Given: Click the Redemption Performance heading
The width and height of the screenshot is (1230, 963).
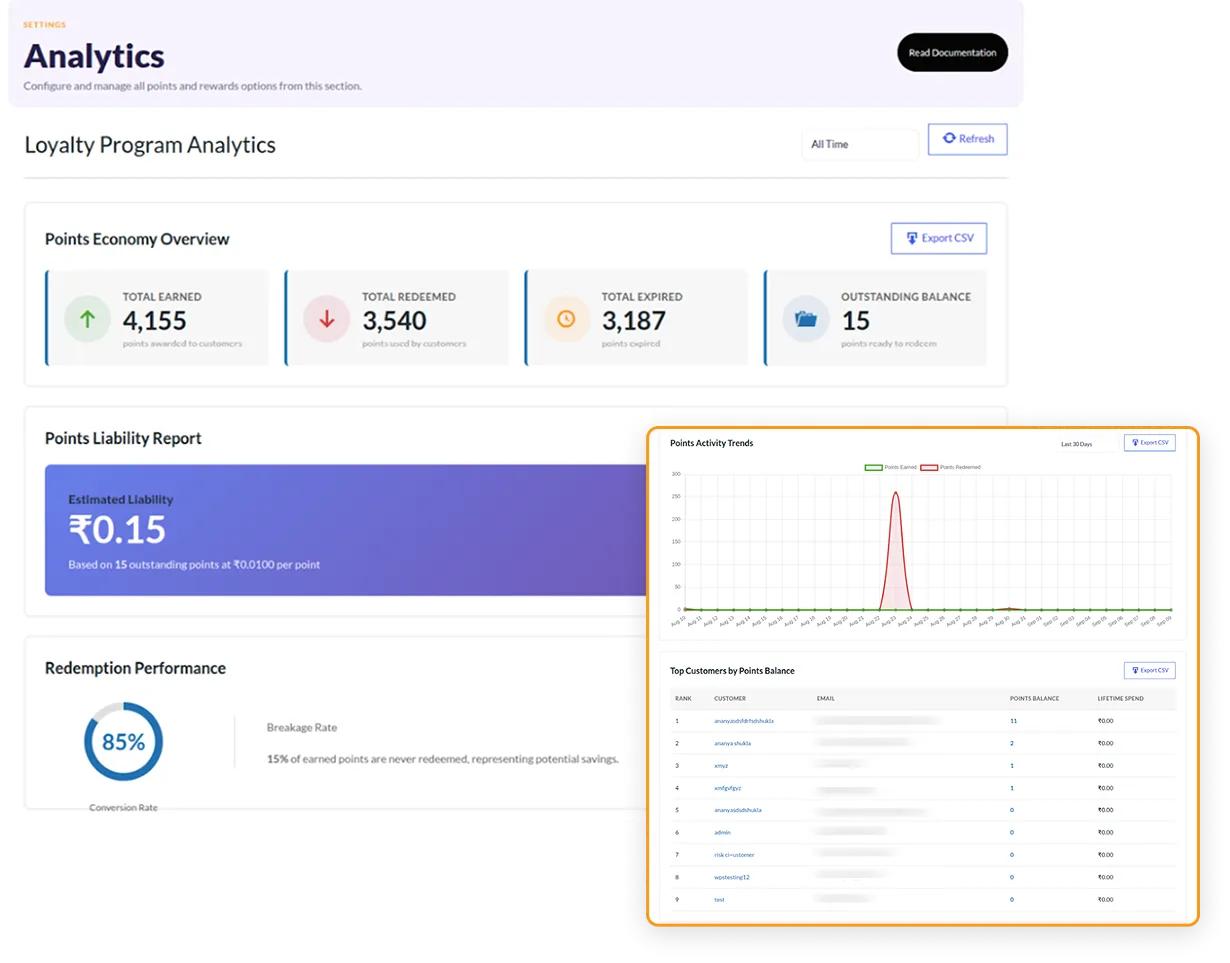Looking at the screenshot, I should pos(135,668).
